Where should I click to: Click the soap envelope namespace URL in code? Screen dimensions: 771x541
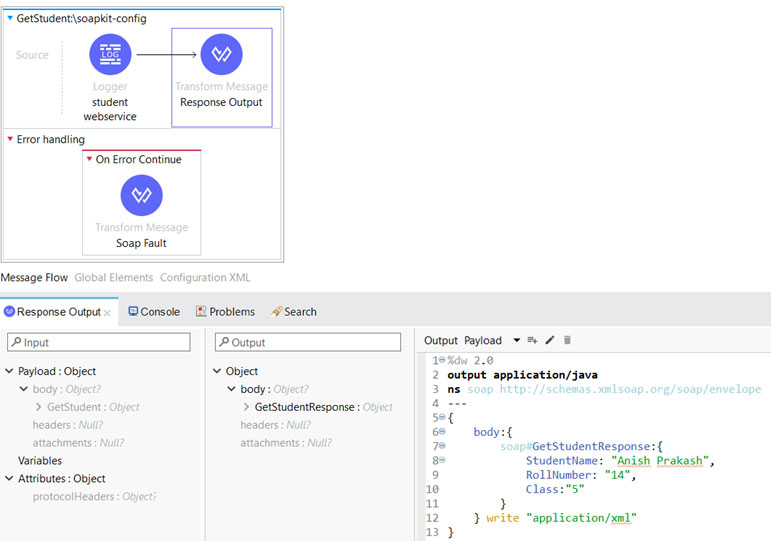click(630, 389)
